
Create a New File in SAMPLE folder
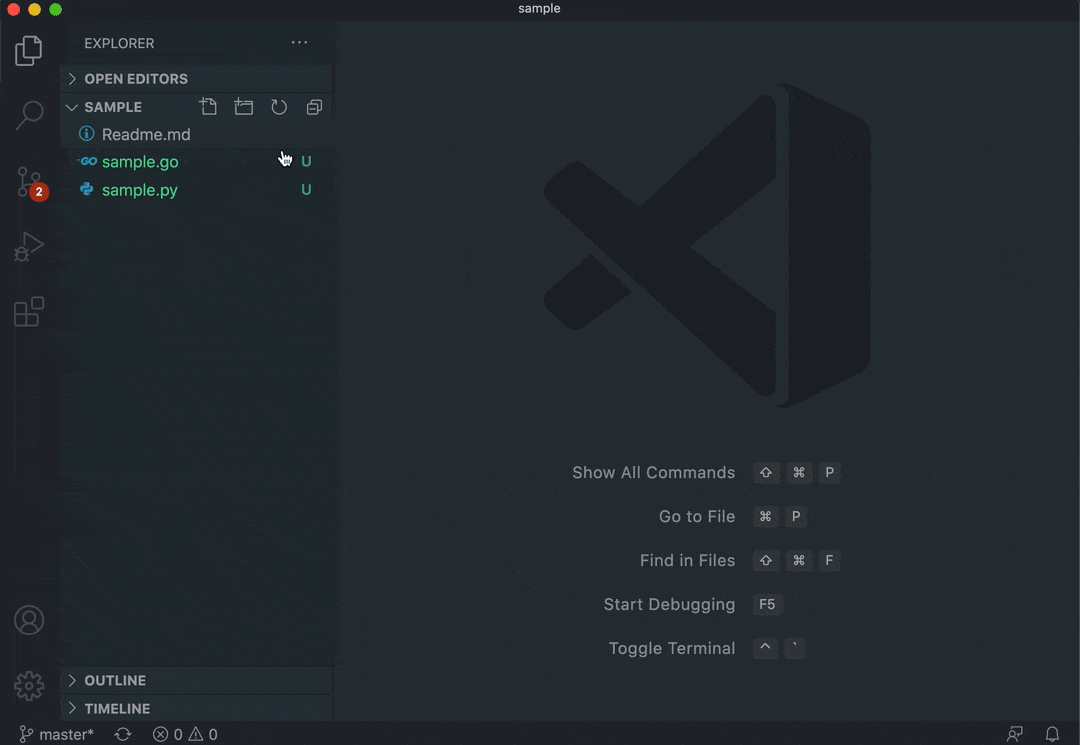tap(208, 106)
